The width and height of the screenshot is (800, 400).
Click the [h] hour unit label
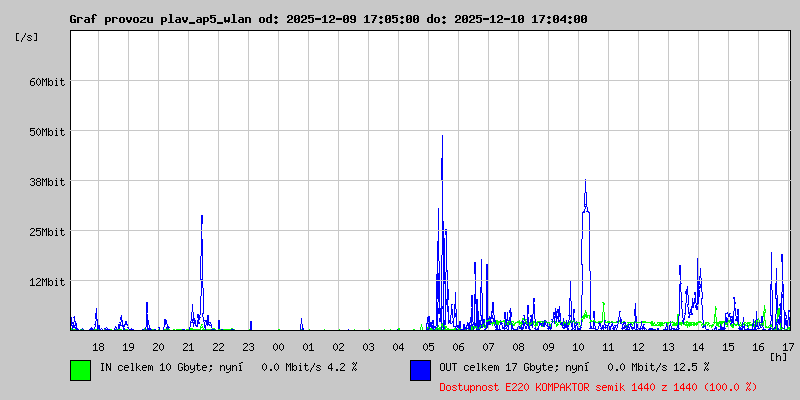pyautogui.click(x=779, y=357)
